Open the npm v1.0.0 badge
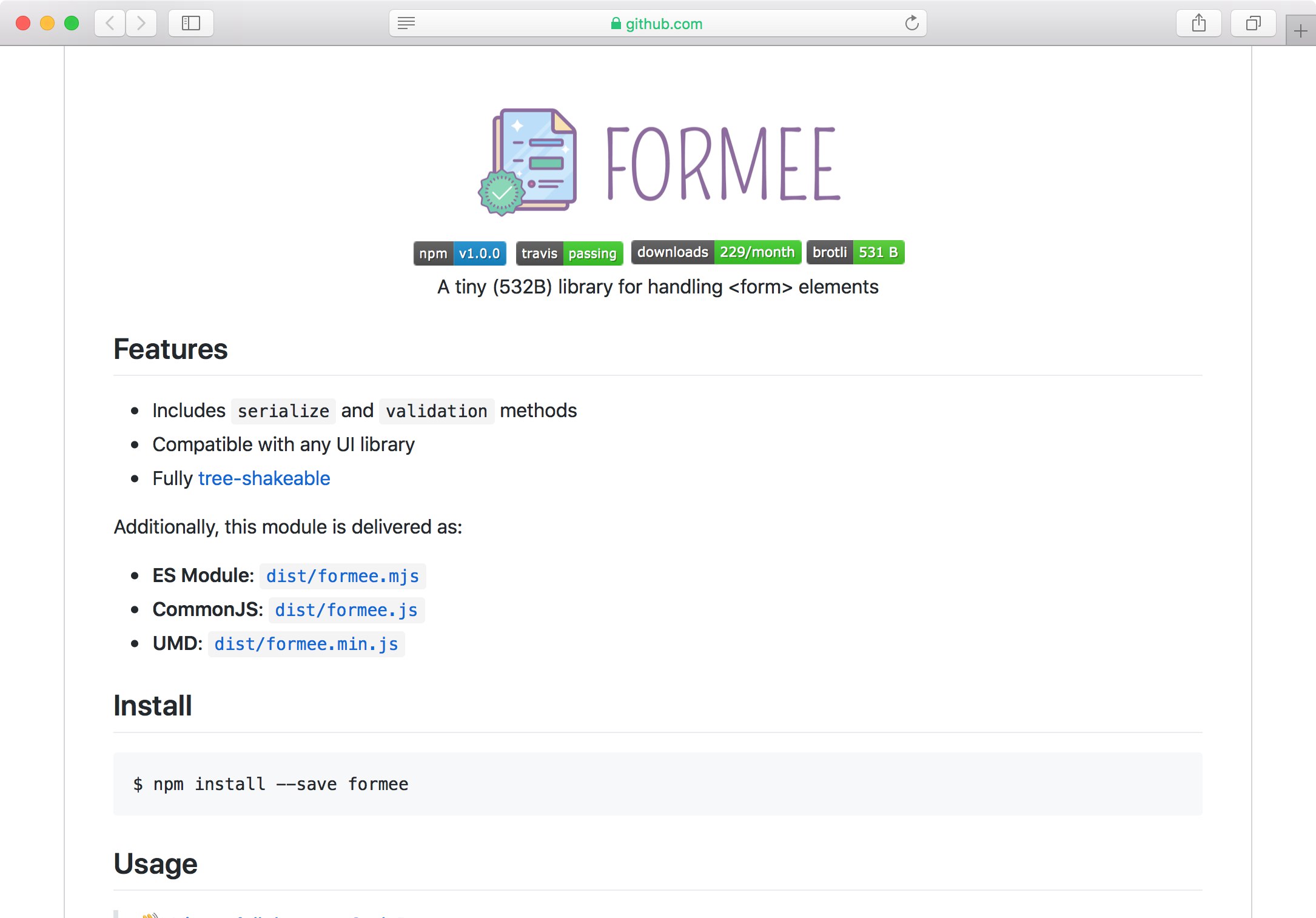This screenshot has height=918, width=1316. click(x=460, y=253)
